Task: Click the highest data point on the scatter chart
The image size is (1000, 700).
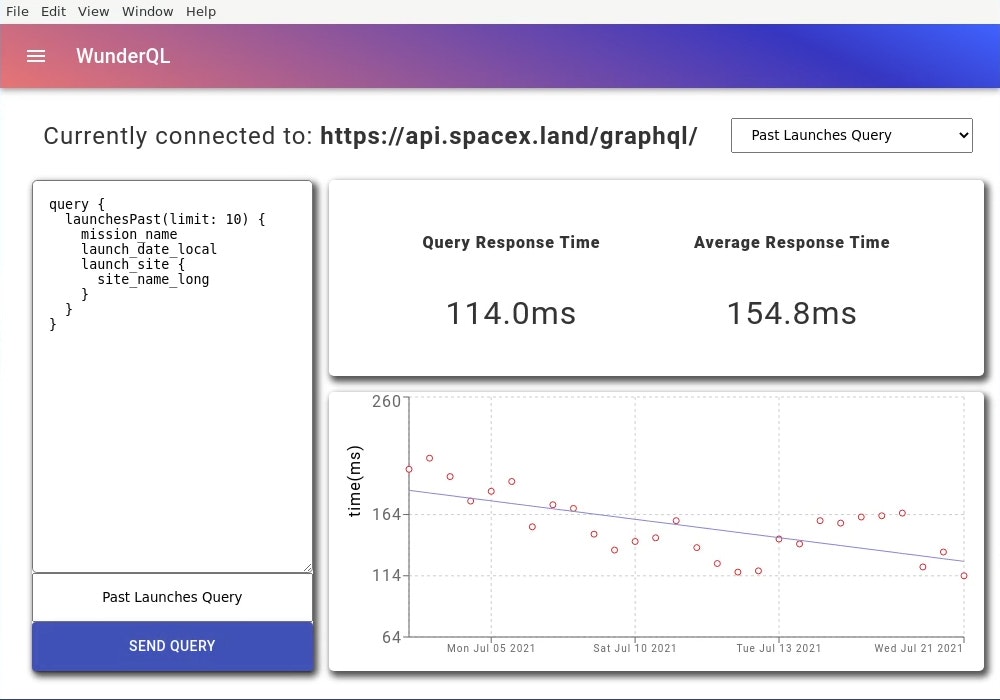Action: pyautogui.click(x=429, y=458)
